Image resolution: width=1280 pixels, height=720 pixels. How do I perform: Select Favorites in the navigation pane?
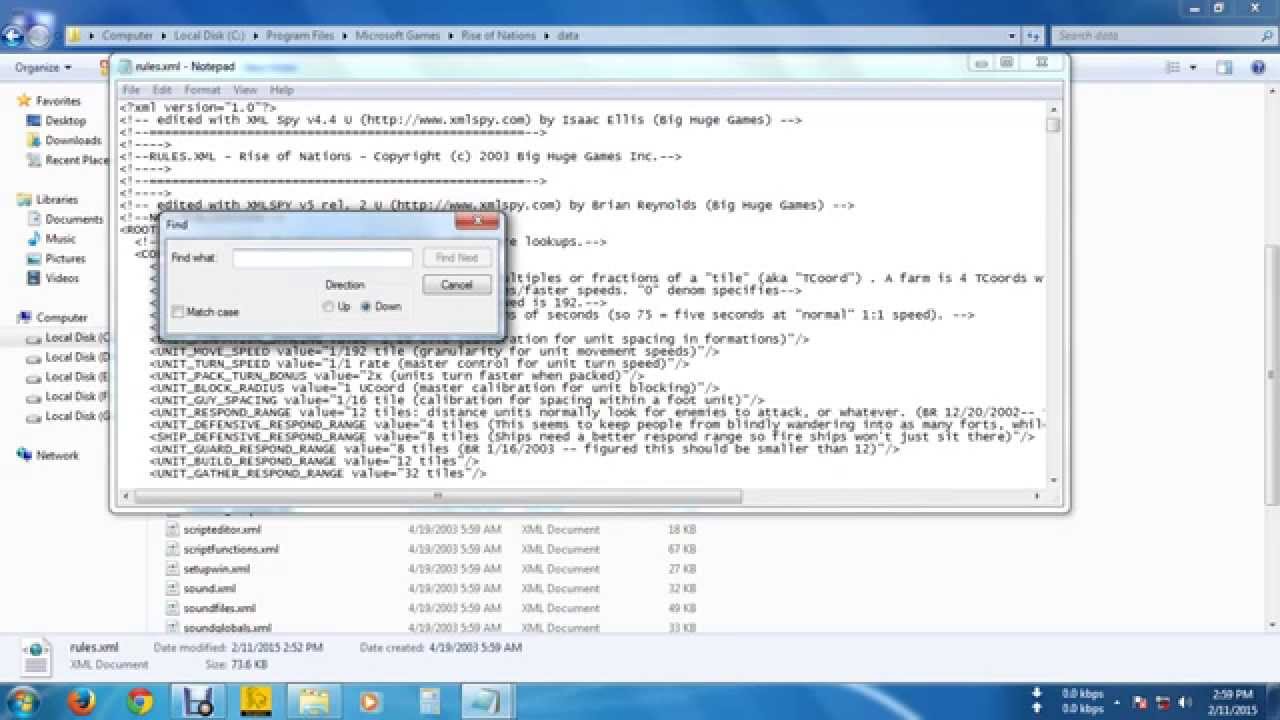[x=58, y=101]
